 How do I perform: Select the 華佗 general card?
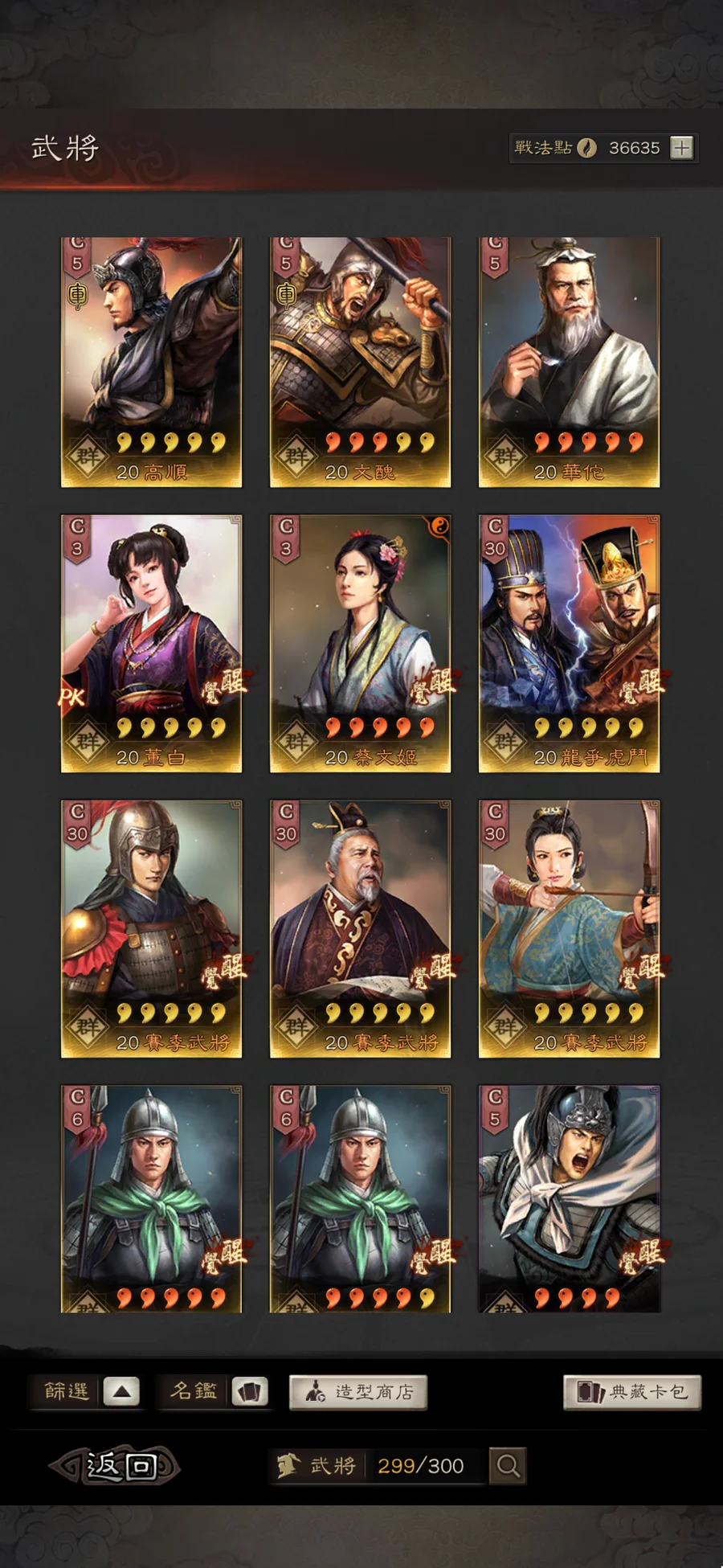coord(569,362)
